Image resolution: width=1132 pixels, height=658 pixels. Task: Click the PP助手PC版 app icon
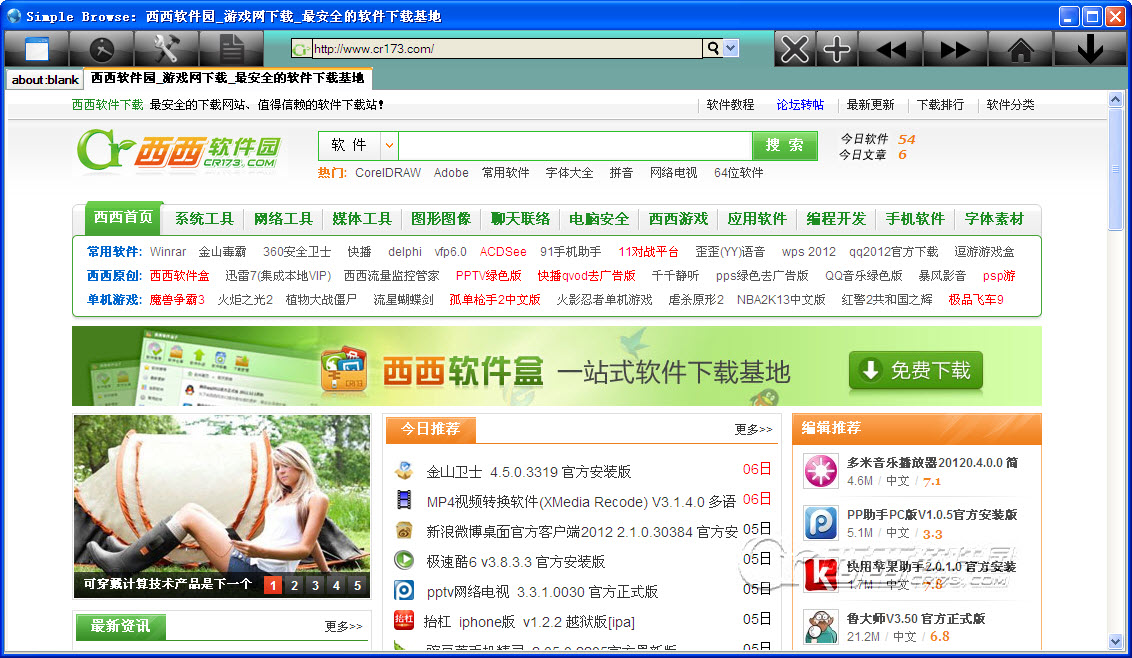(821, 523)
